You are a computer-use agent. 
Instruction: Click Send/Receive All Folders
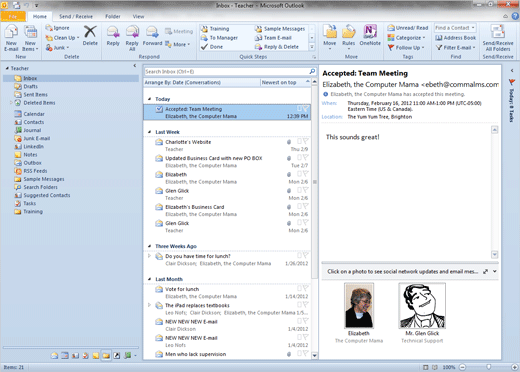coord(498,38)
